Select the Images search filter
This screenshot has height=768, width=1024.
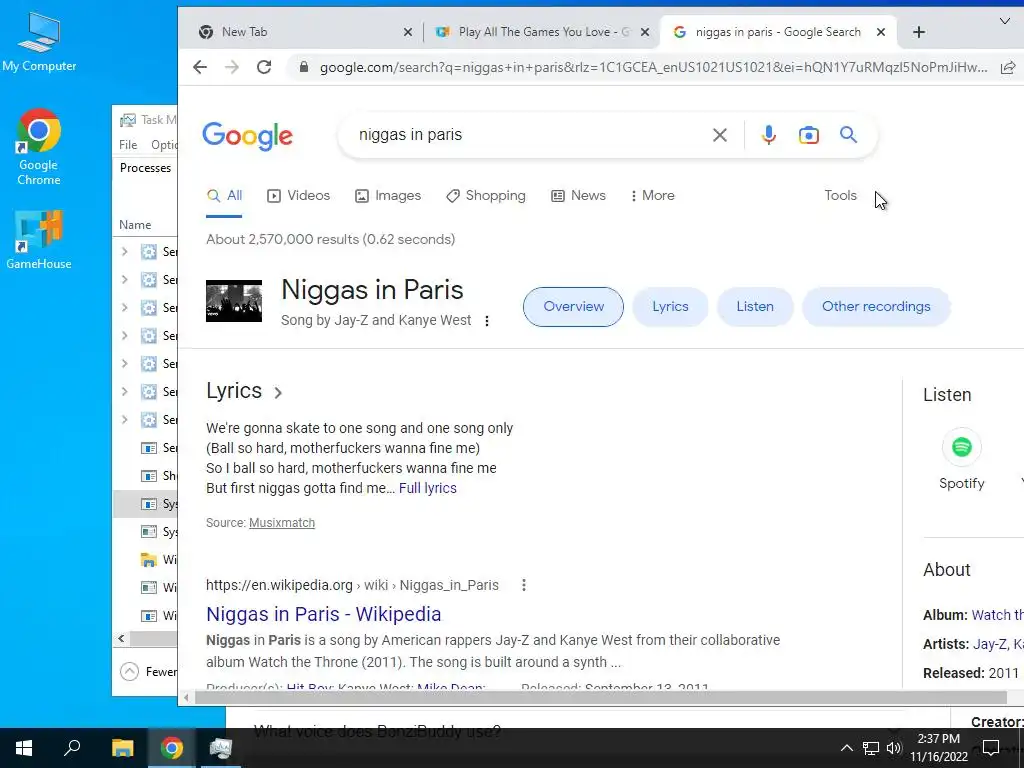pos(388,195)
